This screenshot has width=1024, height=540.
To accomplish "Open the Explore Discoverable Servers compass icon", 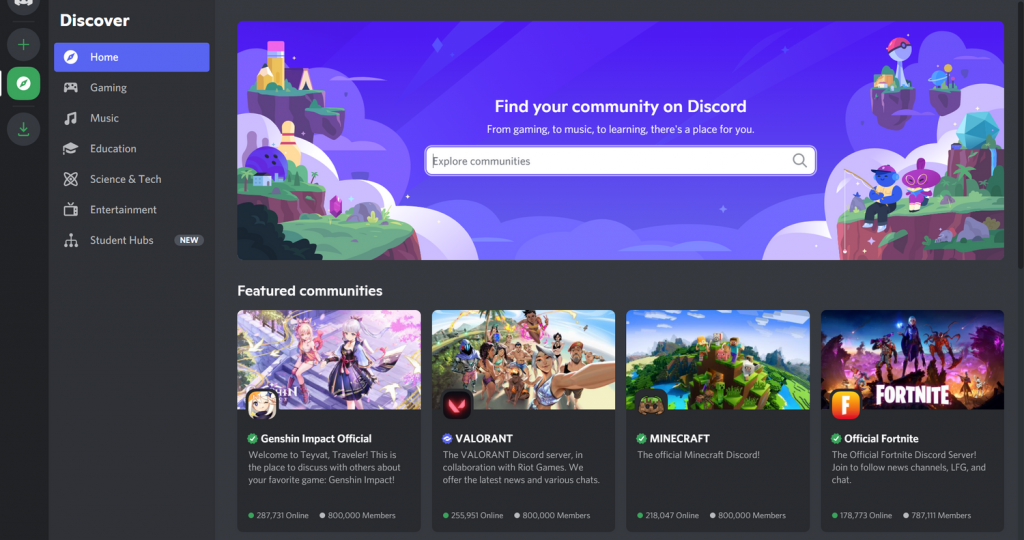I will 24,84.
